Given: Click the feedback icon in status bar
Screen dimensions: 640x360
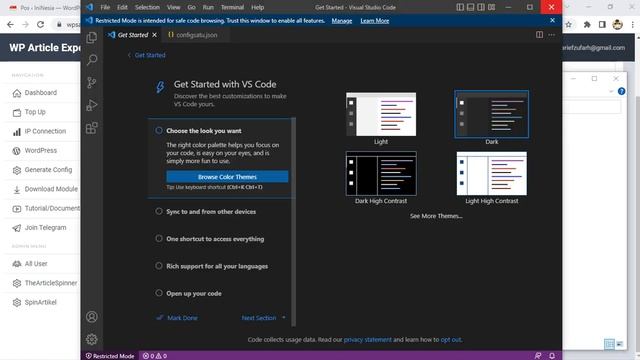Looking at the screenshot, I should (x=538, y=356).
